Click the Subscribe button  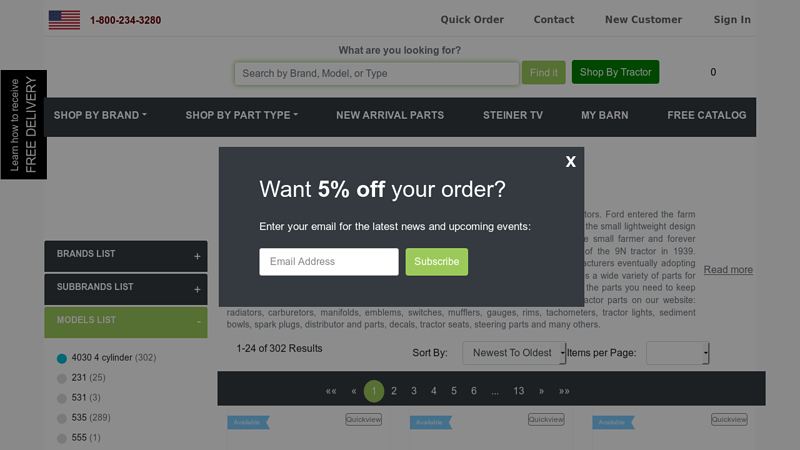(x=436, y=262)
